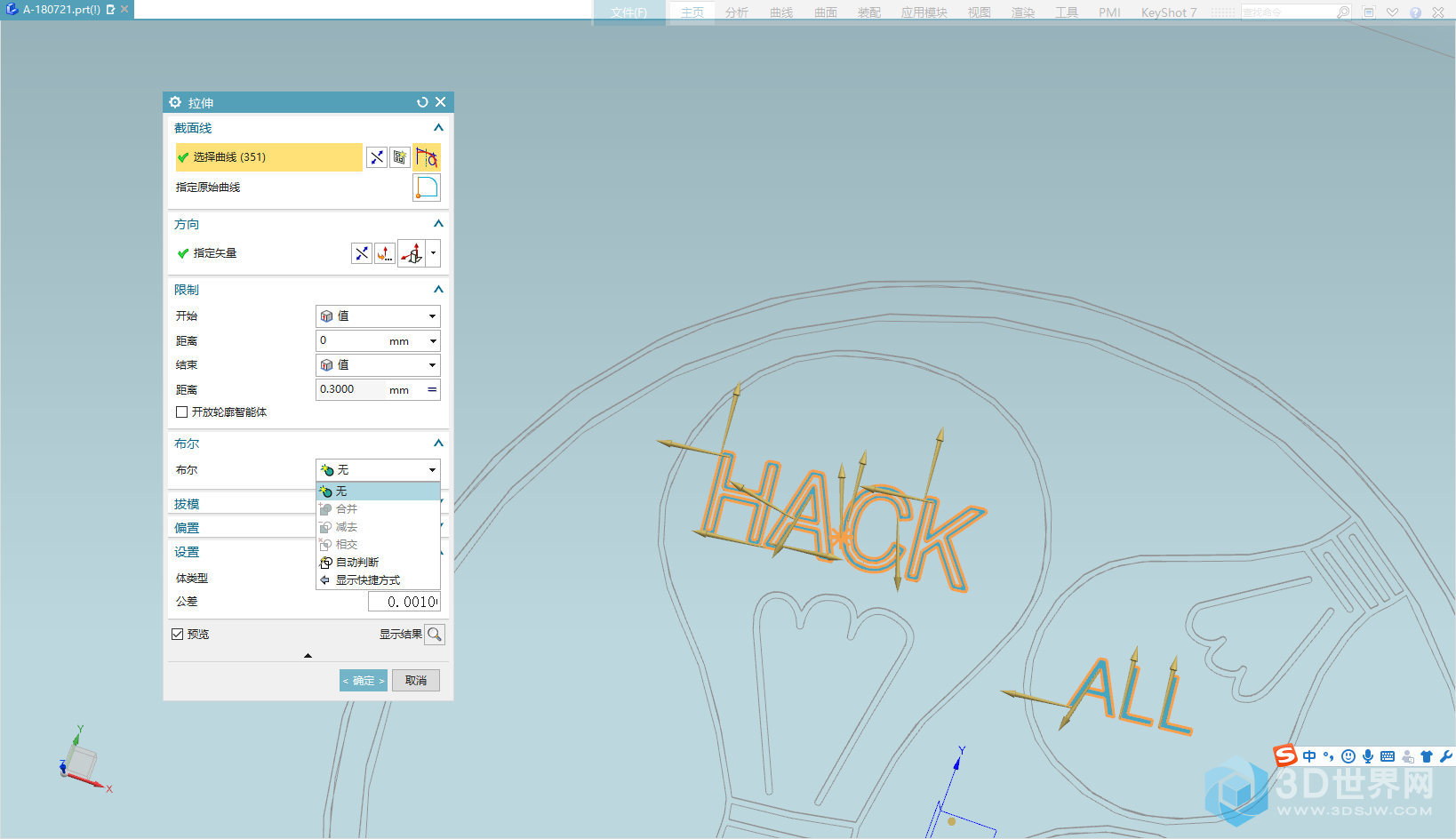Image resolution: width=1456 pixels, height=839 pixels.
Task: Click the vector type icon with the red arrow
Action: 412,253
